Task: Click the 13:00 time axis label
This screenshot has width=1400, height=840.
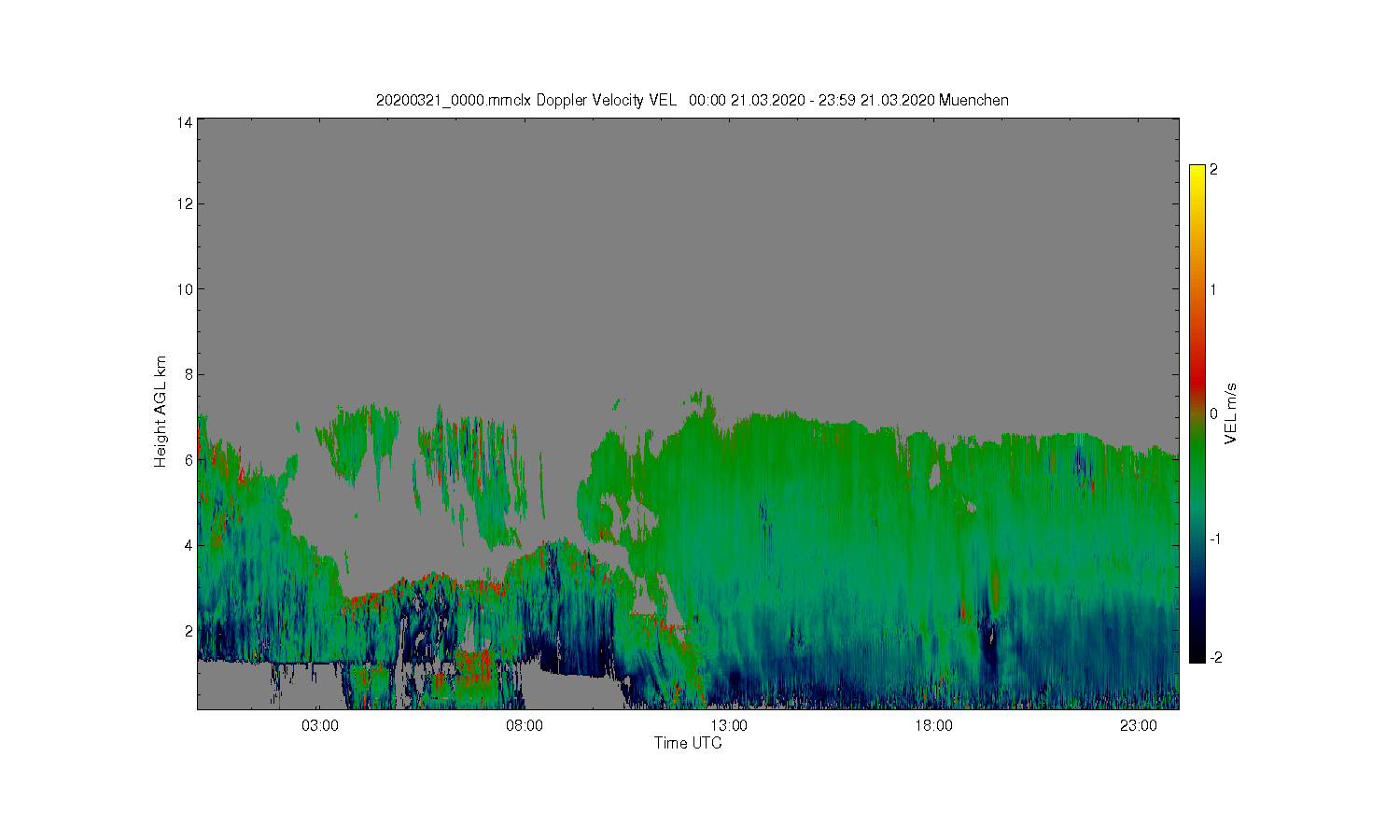Action: tap(729, 726)
